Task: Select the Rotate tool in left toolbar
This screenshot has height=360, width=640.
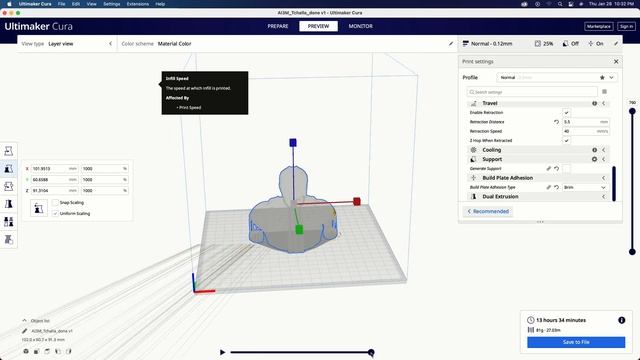Action: click(x=9, y=186)
